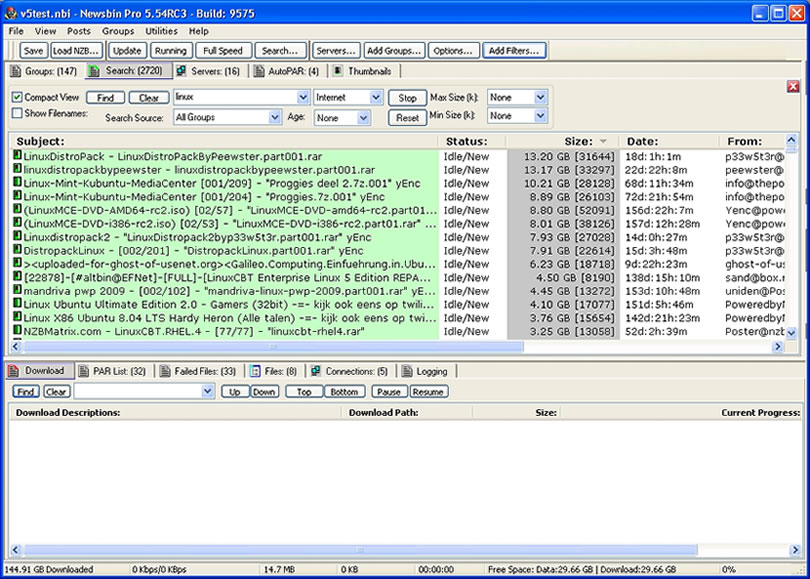
Task: Open the Min Size dropdown
Action: (540, 116)
